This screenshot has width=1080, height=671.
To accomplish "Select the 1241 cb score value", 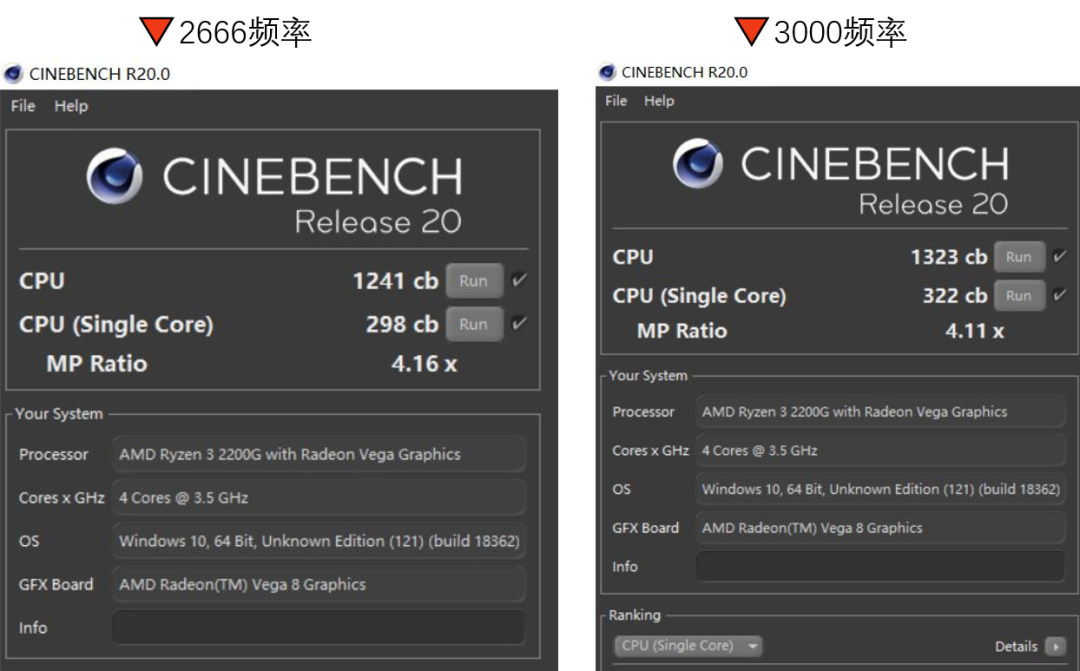I will pos(395,281).
